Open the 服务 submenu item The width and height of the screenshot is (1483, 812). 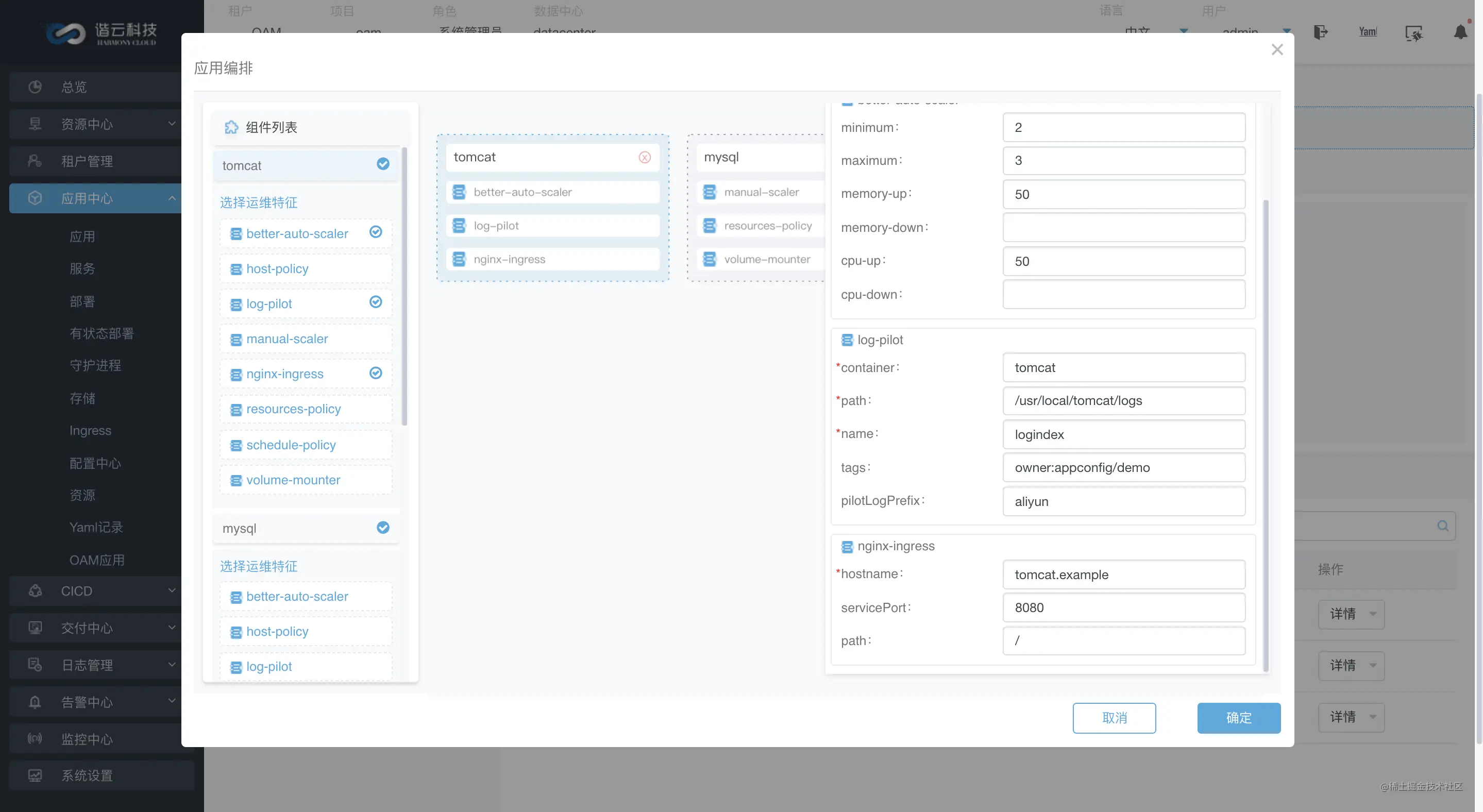82,269
